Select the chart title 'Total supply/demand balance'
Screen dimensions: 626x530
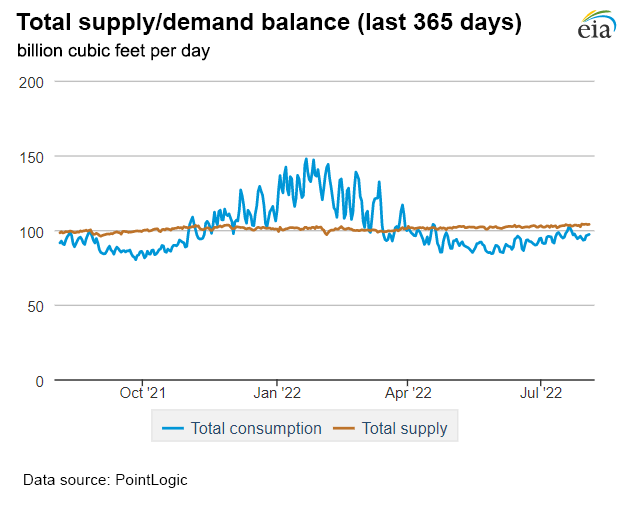183,22
